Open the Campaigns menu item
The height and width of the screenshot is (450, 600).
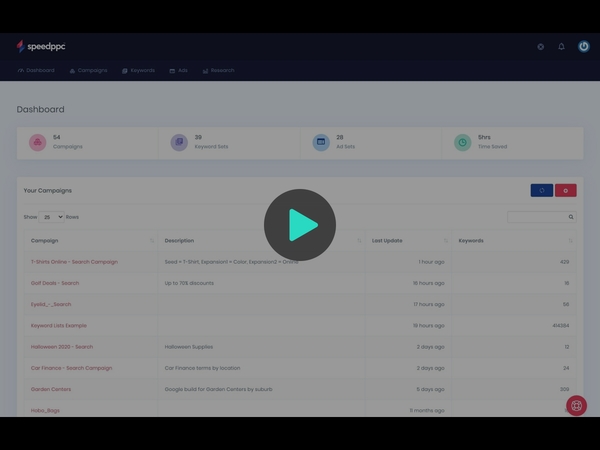(x=88, y=70)
